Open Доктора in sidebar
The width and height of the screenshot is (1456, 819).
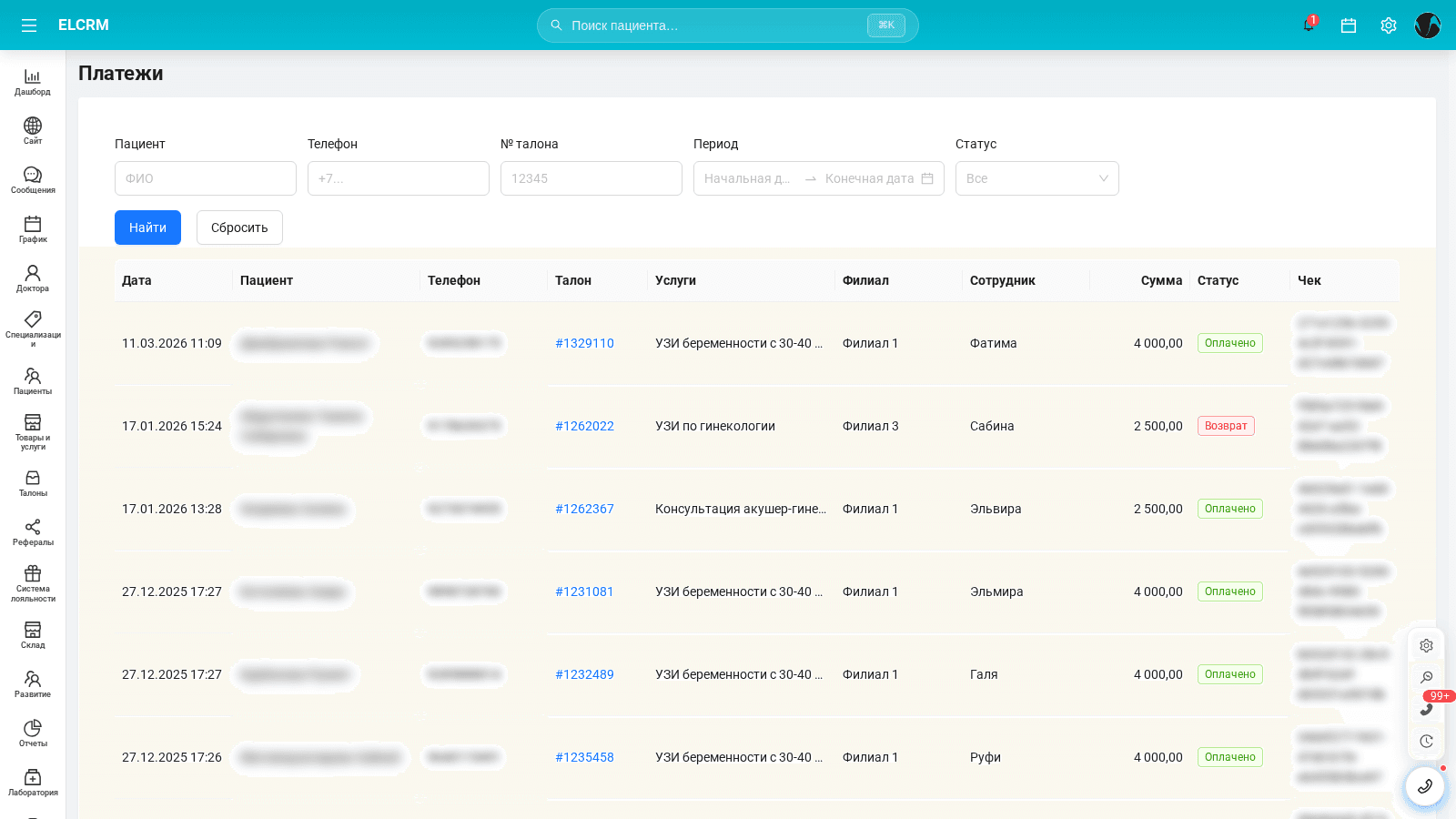[x=33, y=278]
